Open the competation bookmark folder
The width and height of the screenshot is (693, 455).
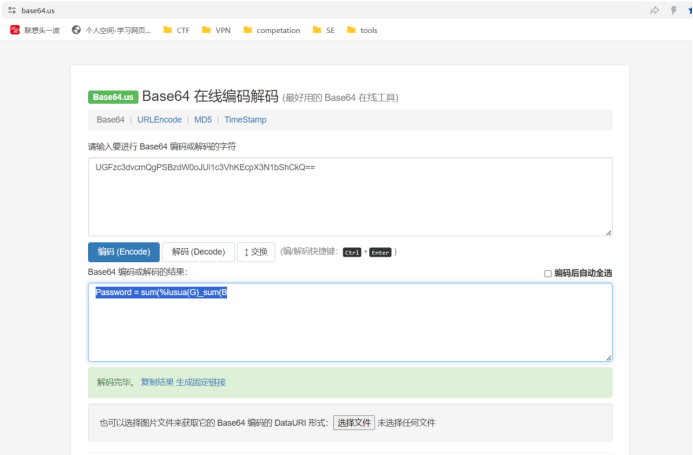point(272,30)
